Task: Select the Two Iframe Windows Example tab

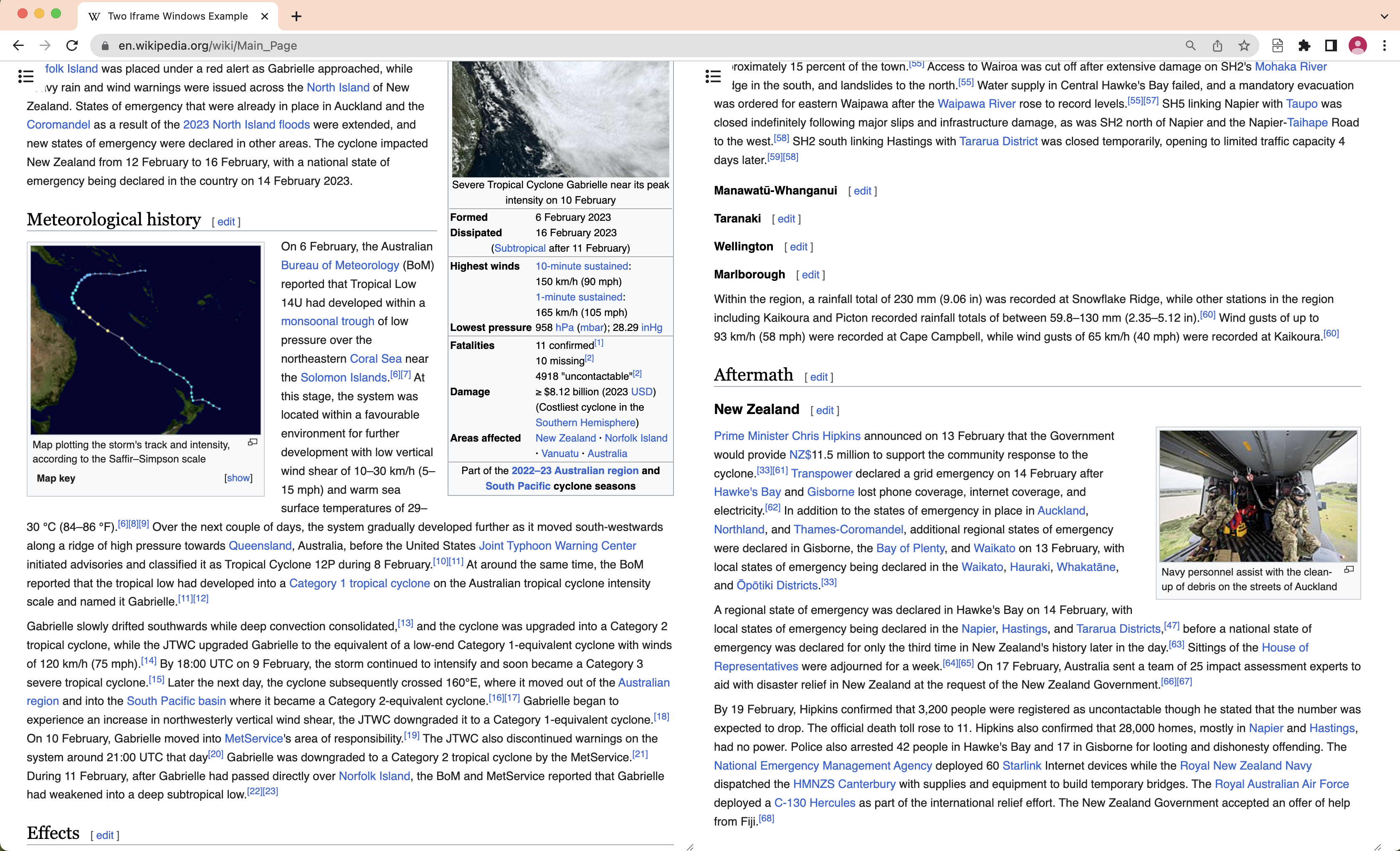Action: click(x=177, y=16)
